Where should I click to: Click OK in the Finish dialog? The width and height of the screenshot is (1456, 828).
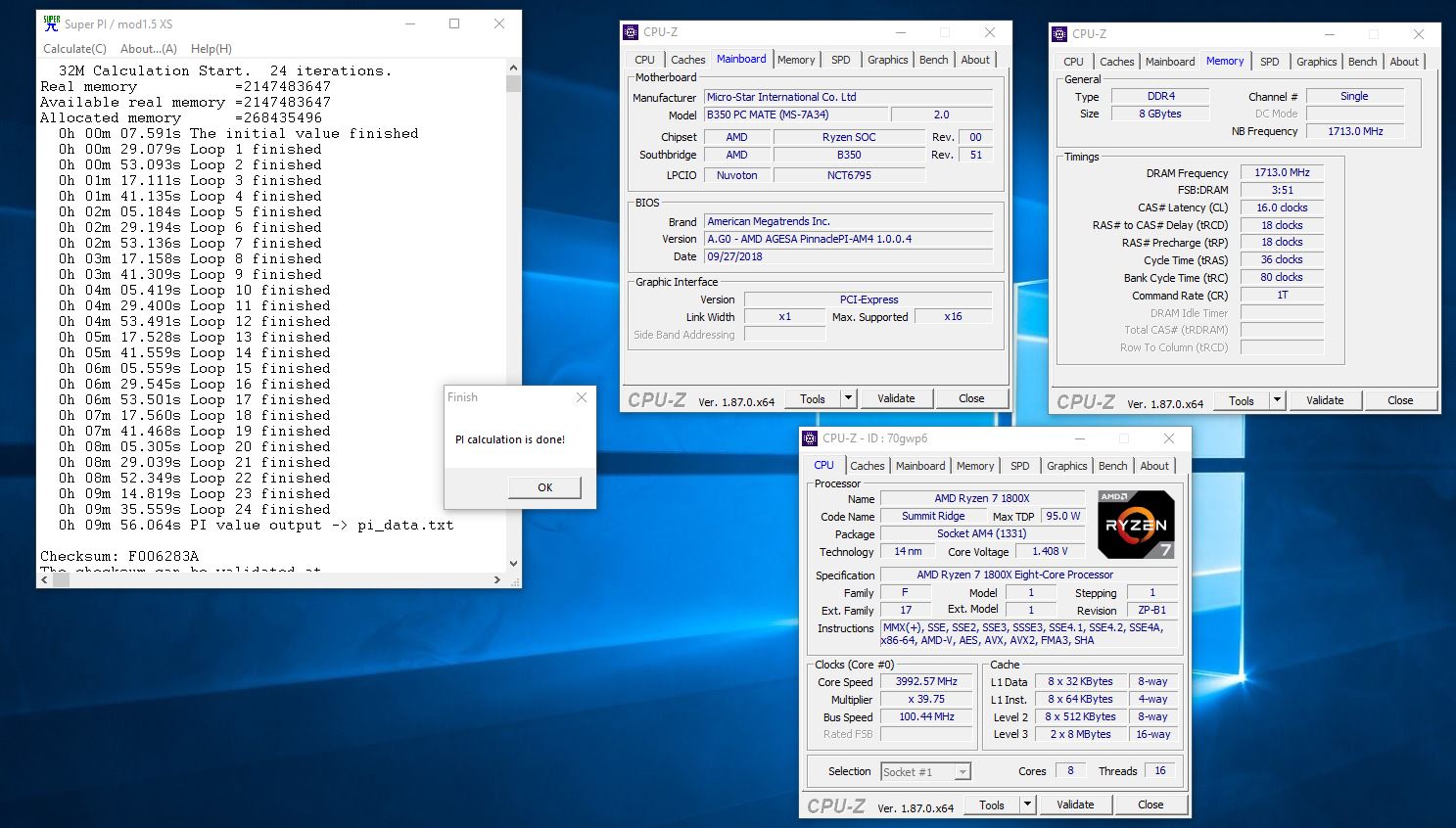[545, 487]
